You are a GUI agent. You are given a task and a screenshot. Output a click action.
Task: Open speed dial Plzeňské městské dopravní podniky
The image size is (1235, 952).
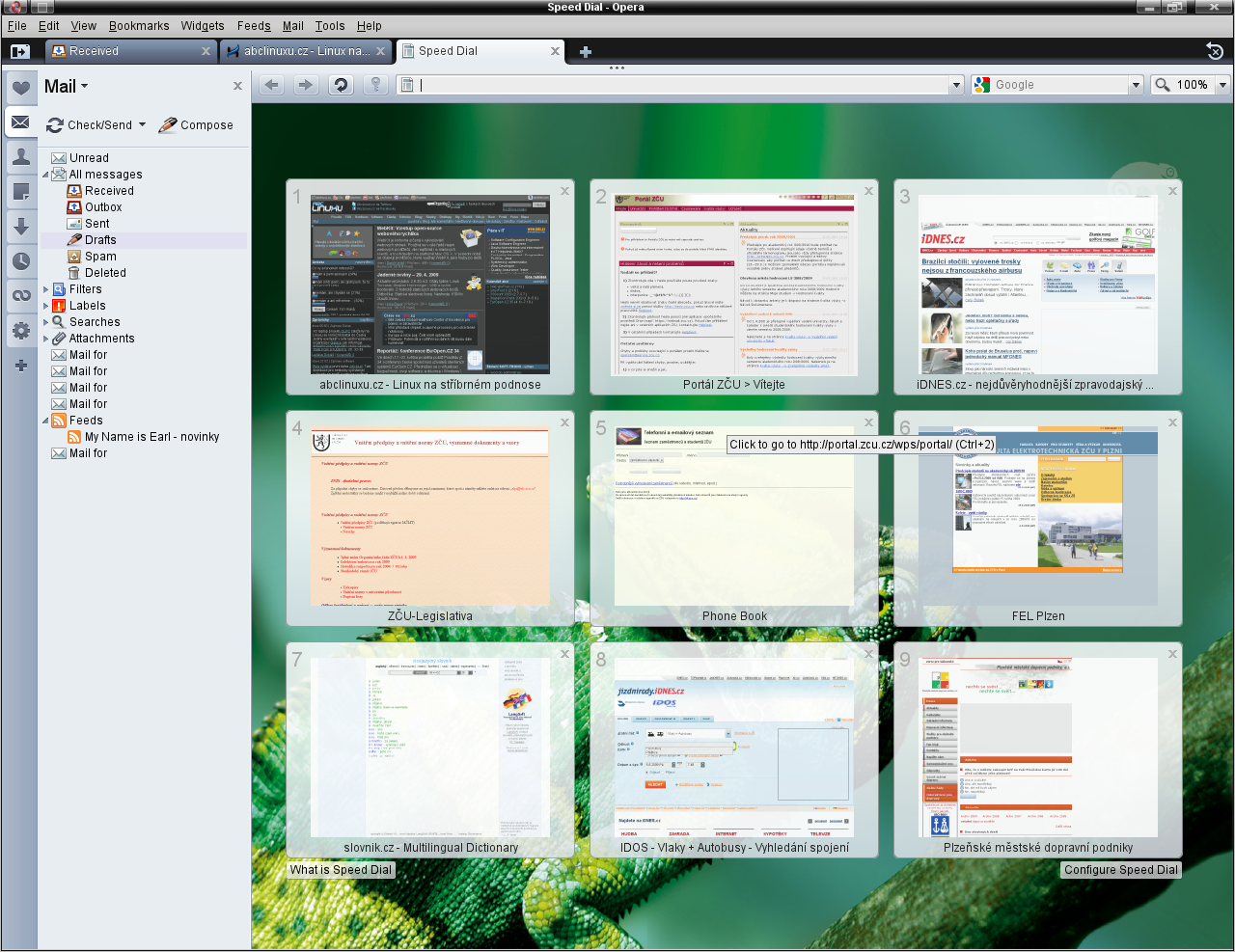coord(1038,748)
